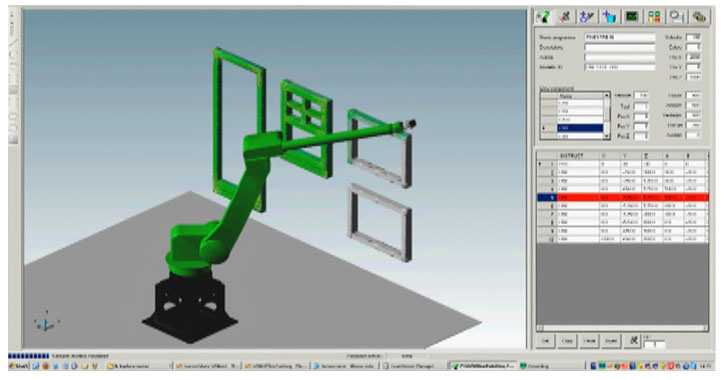Click the program name input field

pyautogui.click(x=620, y=37)
